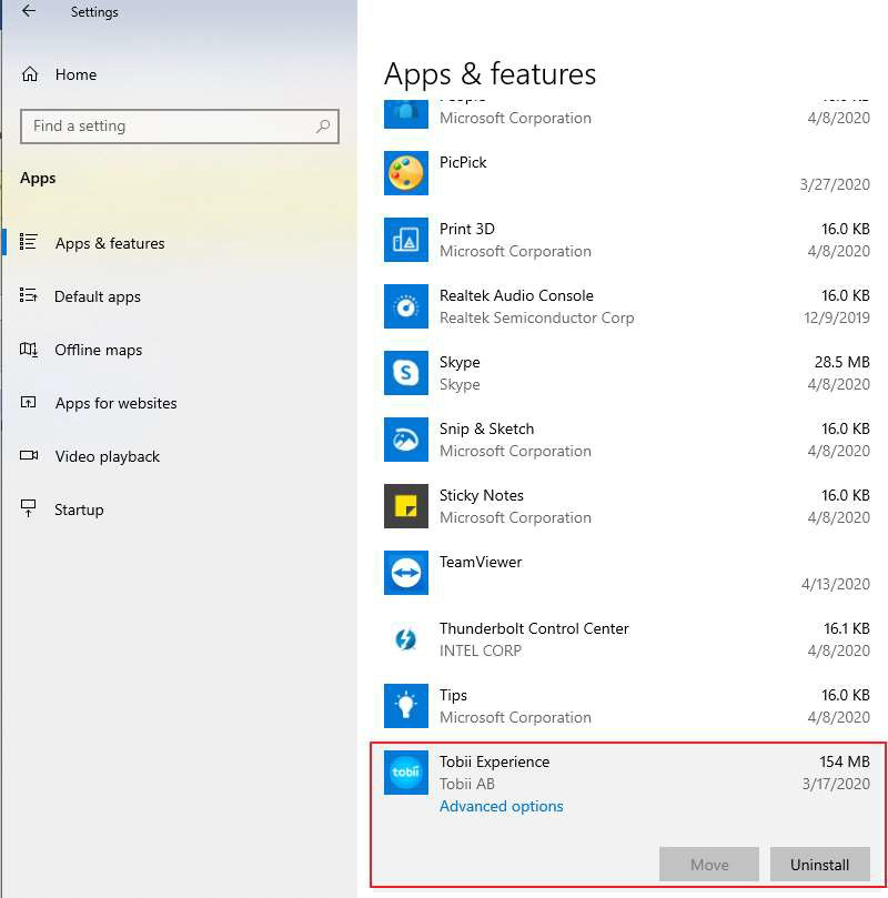Switch to Offline maps settings
The image size is (888, 898).
(x=98, y=350)
